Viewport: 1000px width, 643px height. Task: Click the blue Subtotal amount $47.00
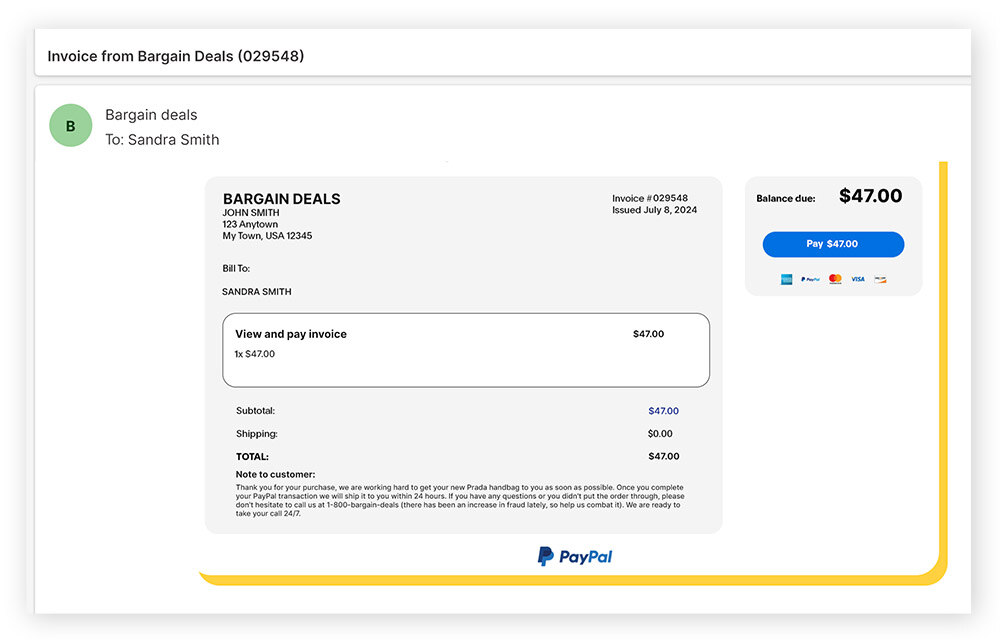coord(663,410)
